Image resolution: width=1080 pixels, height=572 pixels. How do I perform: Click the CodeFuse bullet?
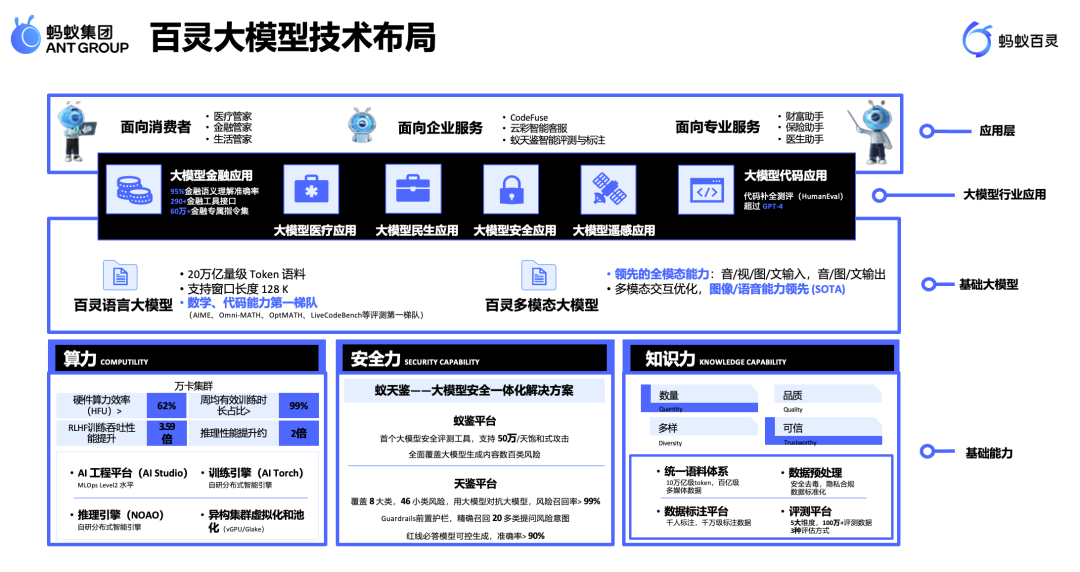(x=526, y=118)
